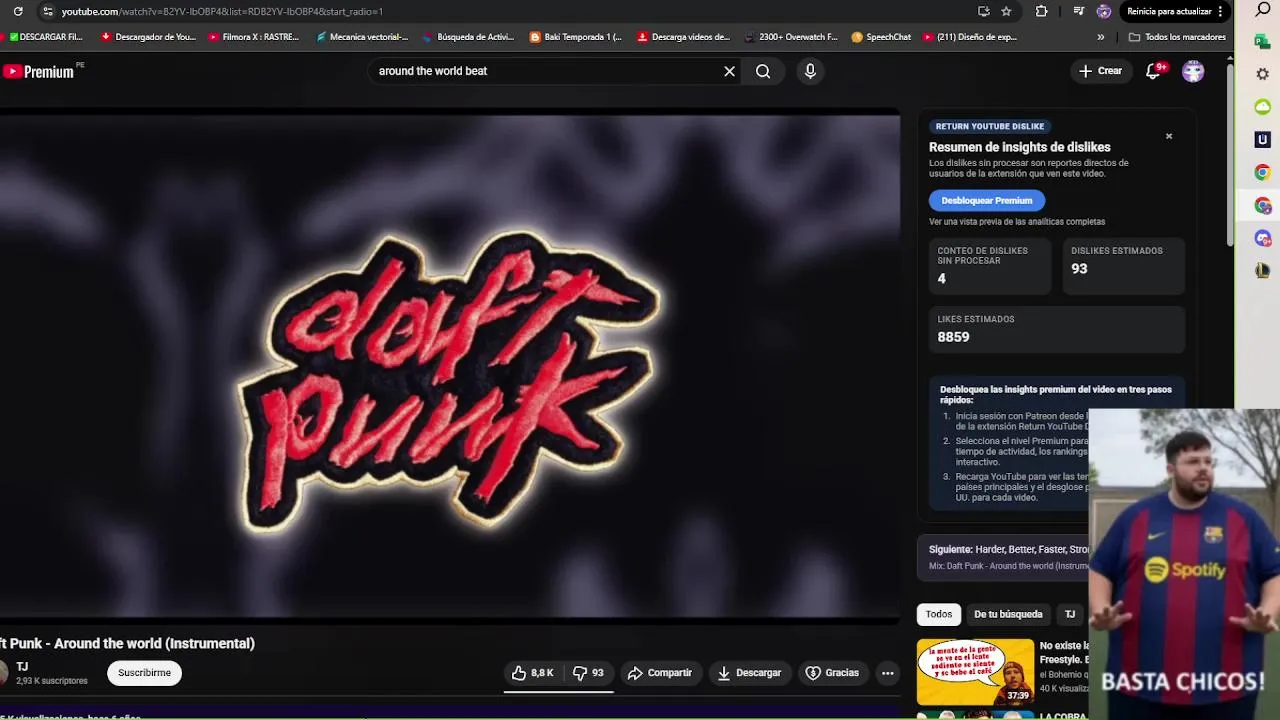Clear the search text with X
This screenshot has height=720, width=1280.
pyautogui.click(x=730, y=71)
